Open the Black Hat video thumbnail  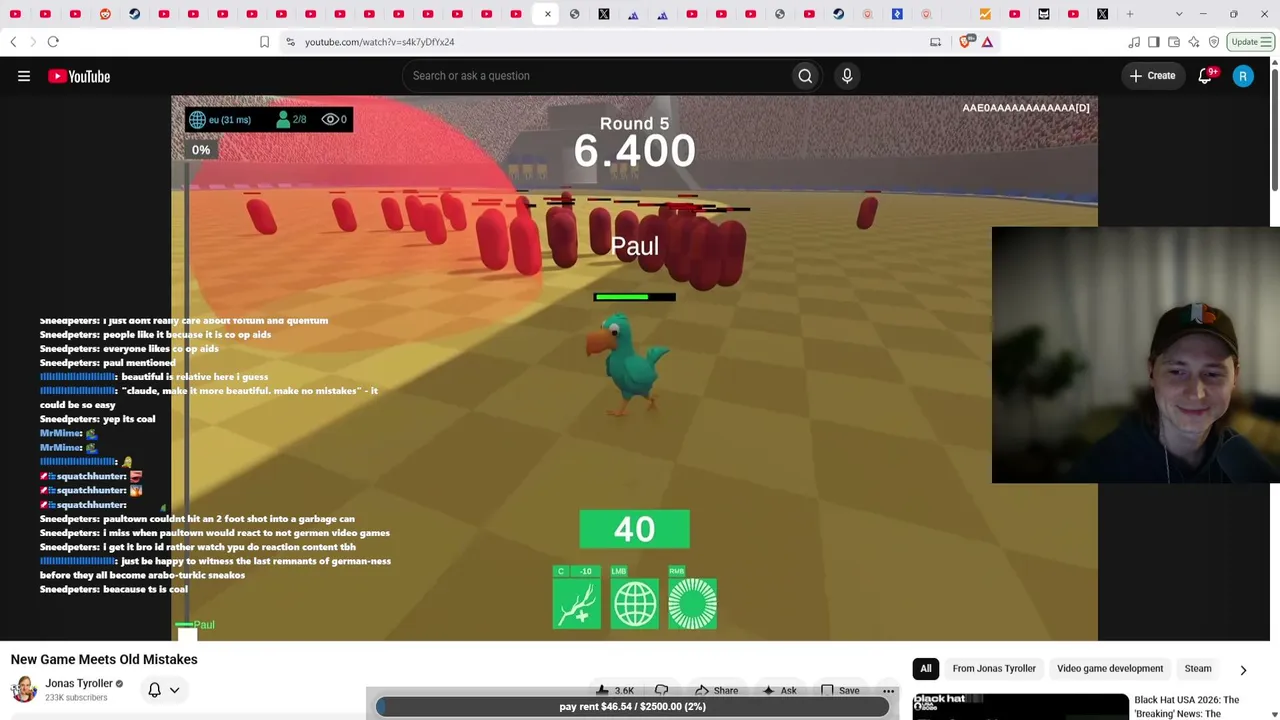[x=1020, y=706]
